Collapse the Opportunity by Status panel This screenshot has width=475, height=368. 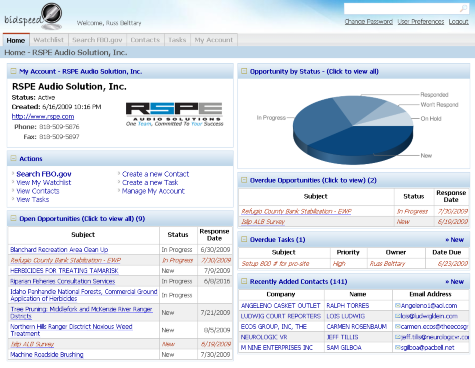point(244,71)
